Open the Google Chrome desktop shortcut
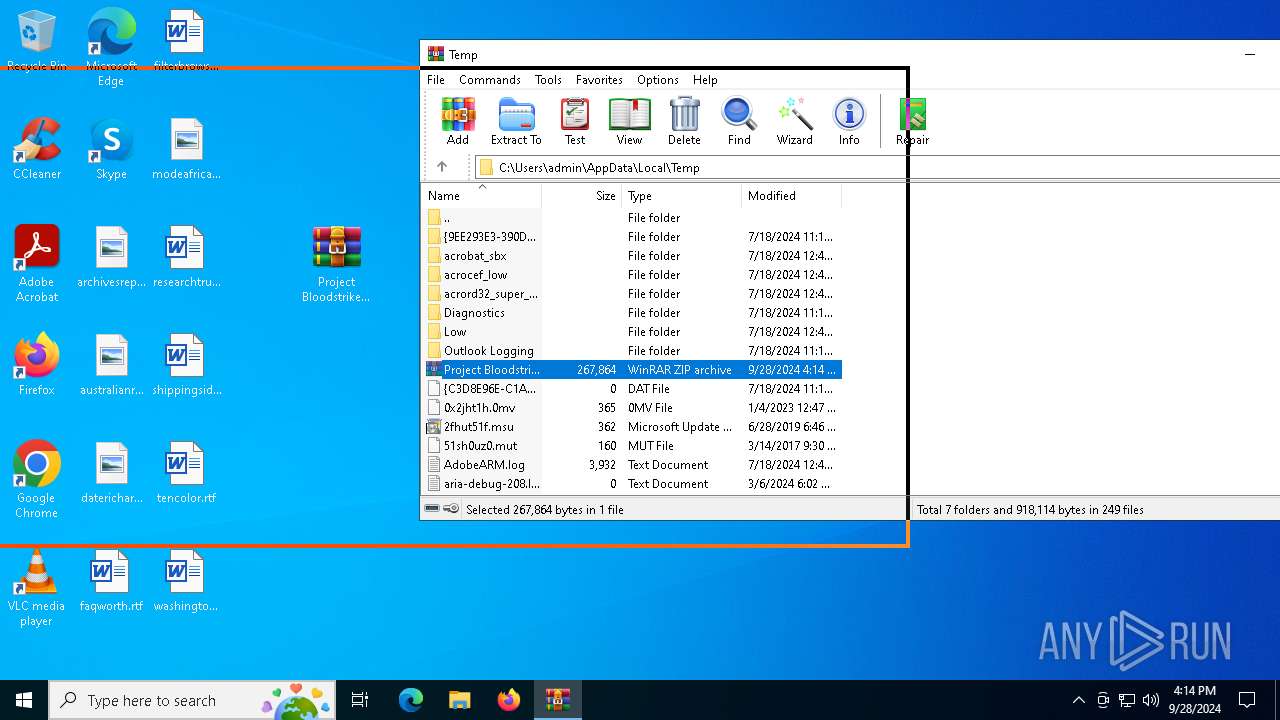This screenshot has width=1280, height=720. (x=37, y=479)
